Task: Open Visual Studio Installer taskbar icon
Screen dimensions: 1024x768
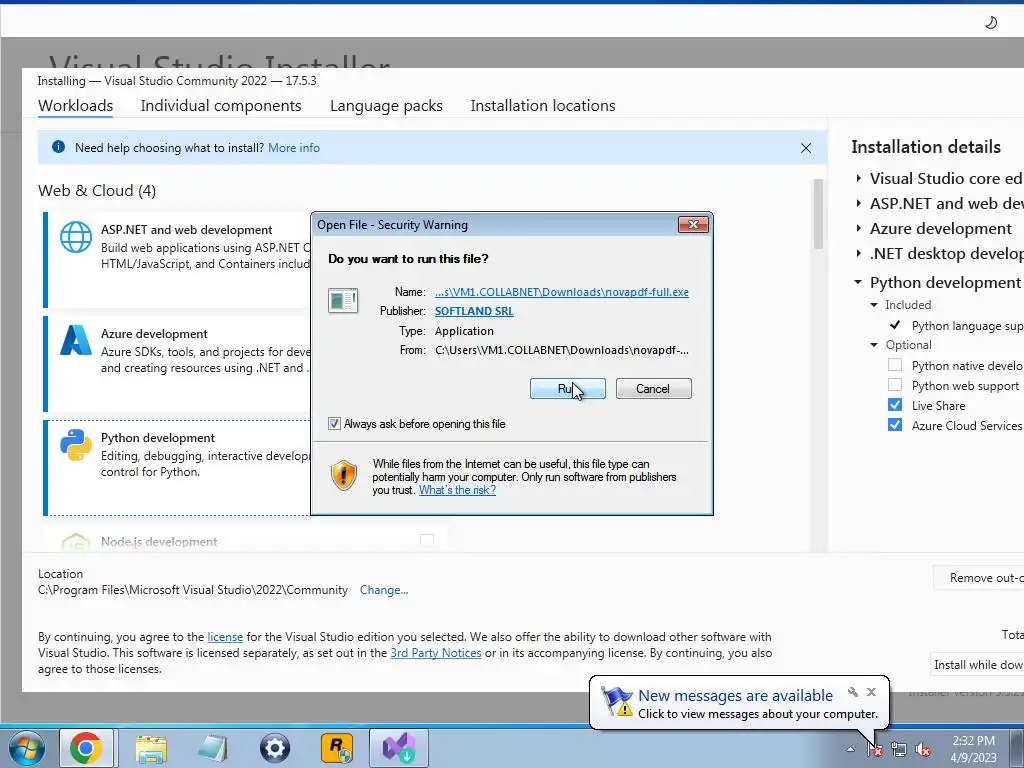Action: 399,748
